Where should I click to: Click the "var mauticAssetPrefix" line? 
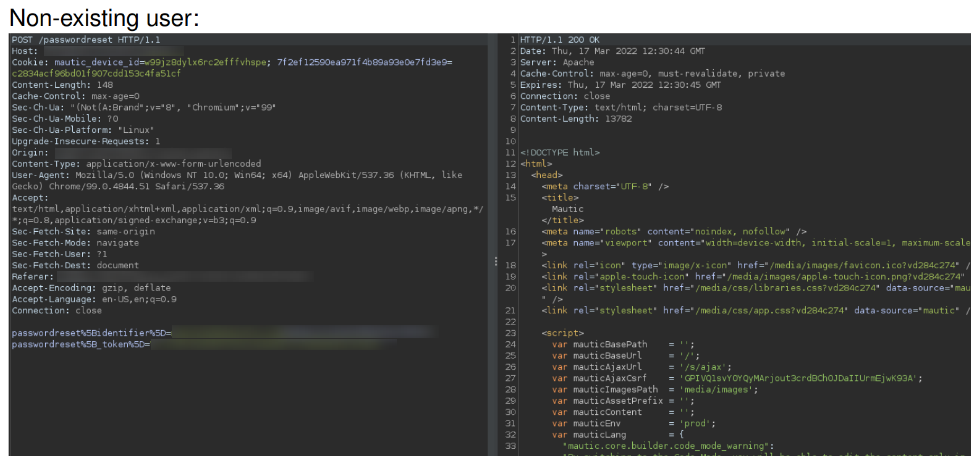(624, 401)
